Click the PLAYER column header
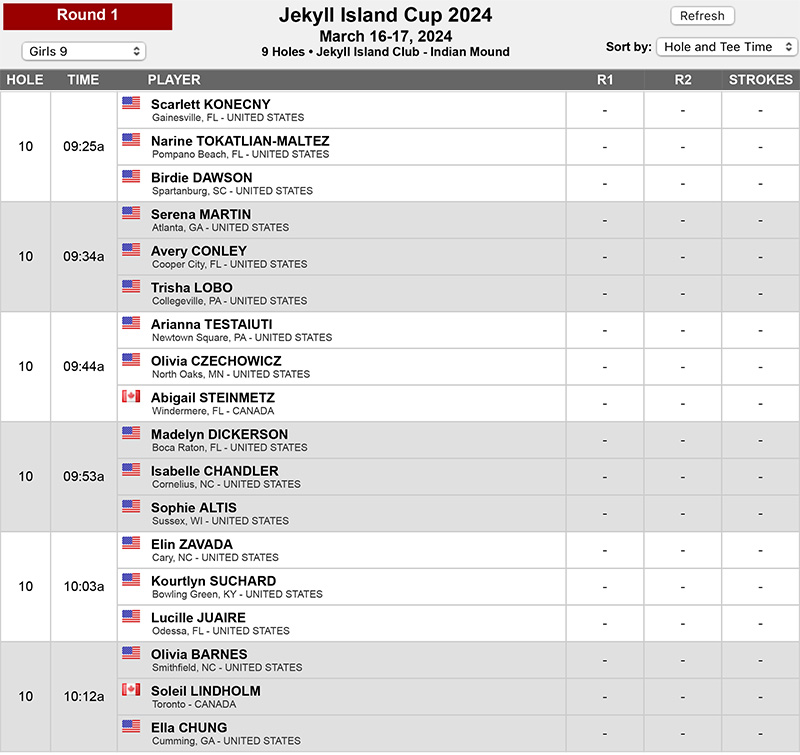The height and width of the screenshot is (755, 800). [174, 80]
